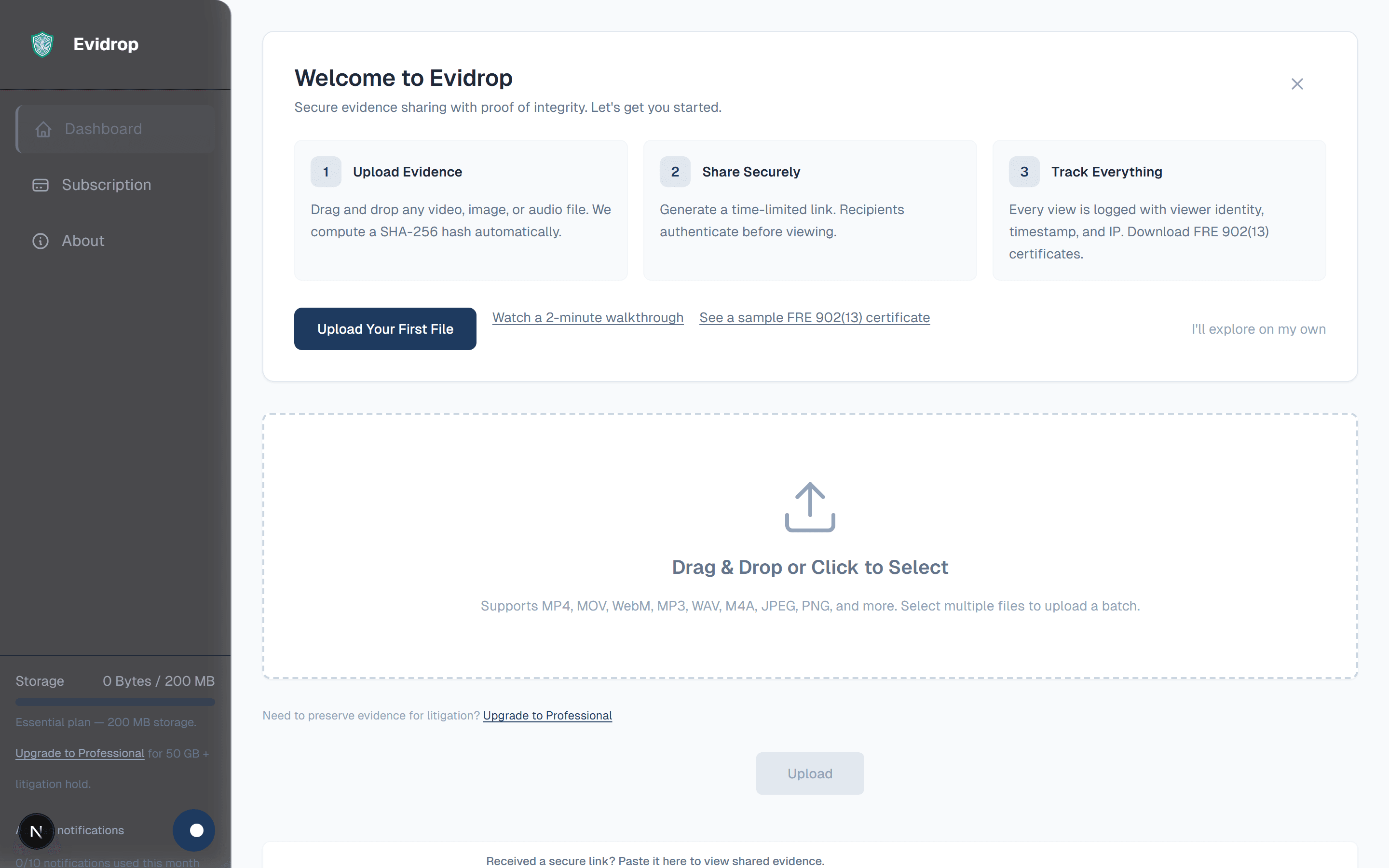Click Upgrade to Professional in the sidebar

(x=79, y=753)
